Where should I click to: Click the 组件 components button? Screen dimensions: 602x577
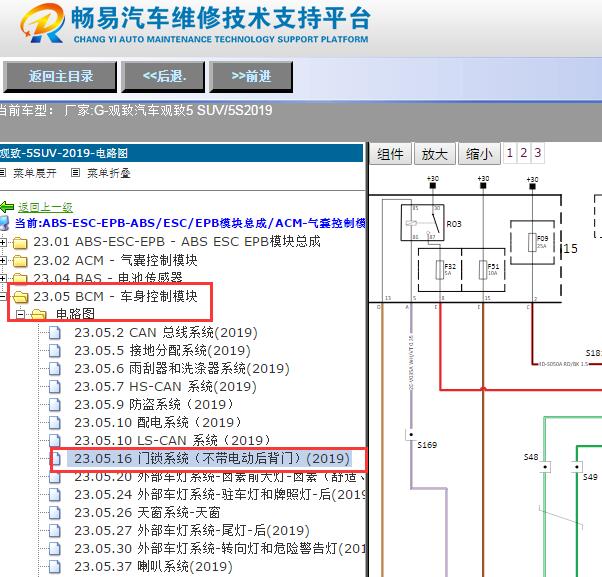[390, 154]
